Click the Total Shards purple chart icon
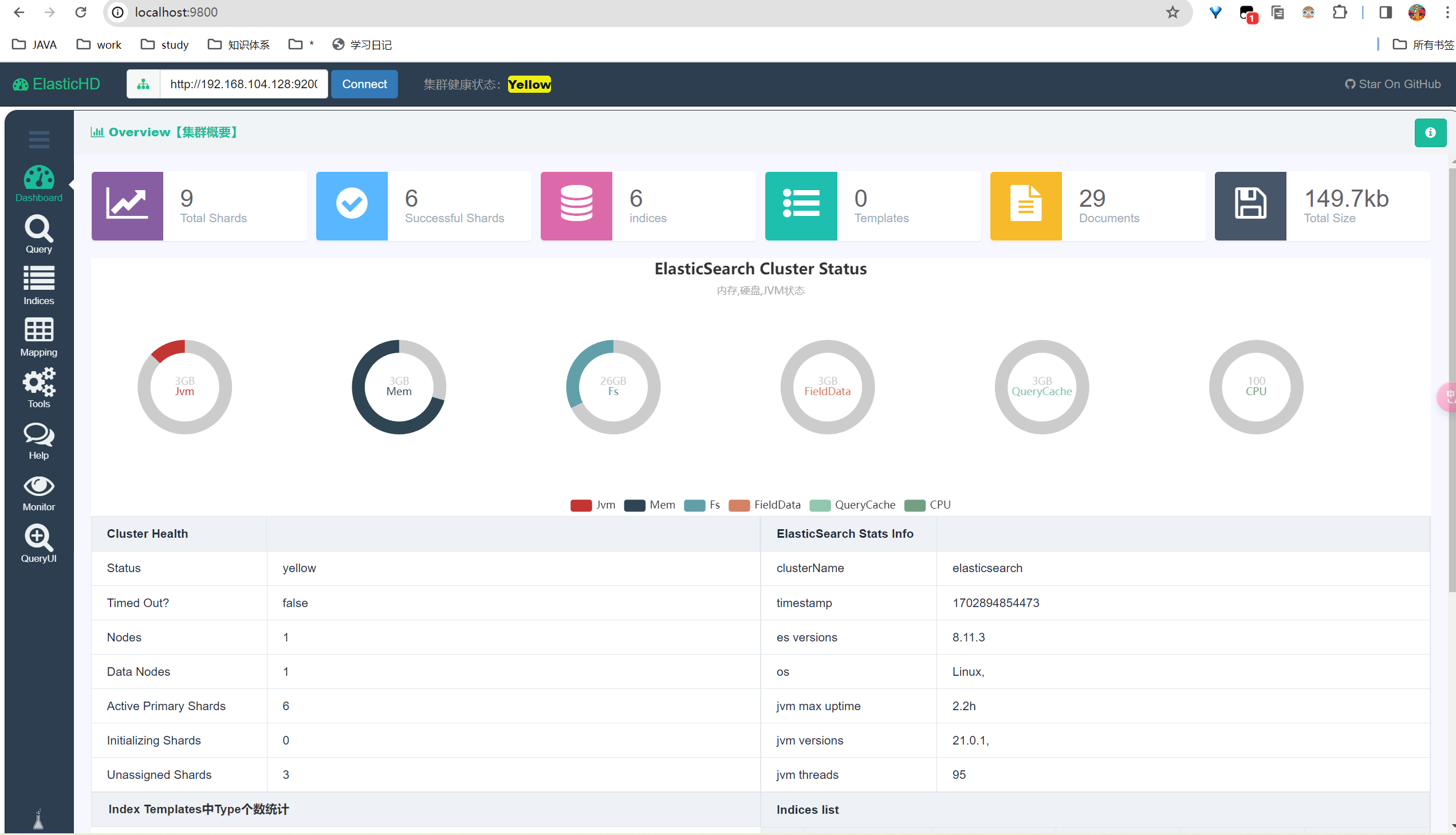Viewport: 1456px width, 835px height. pyautogui.click(x=127, y=205)
